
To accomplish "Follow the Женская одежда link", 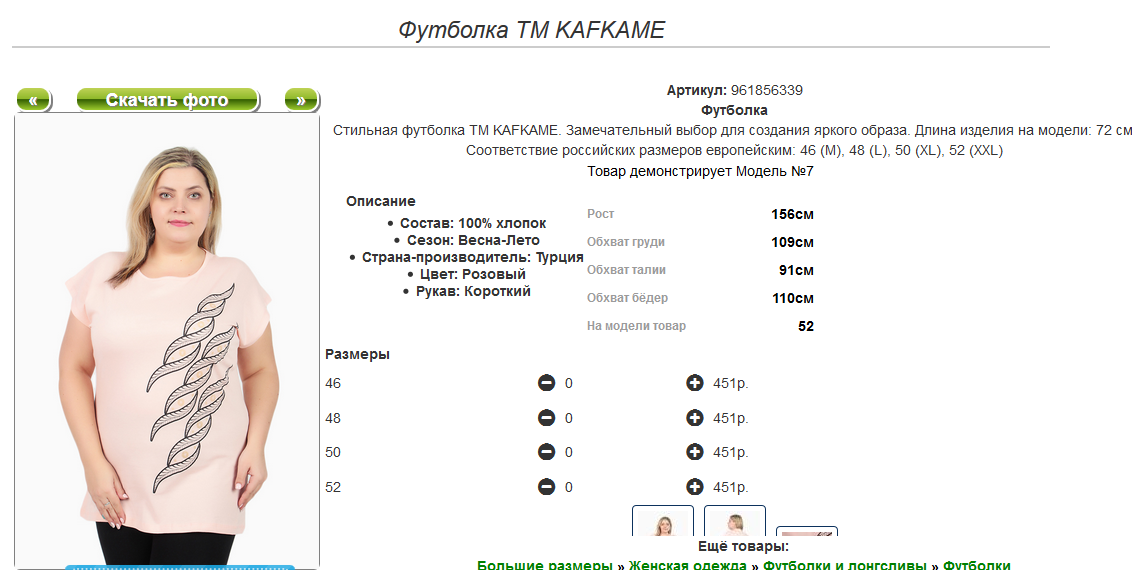I will (x=687, y=565).
